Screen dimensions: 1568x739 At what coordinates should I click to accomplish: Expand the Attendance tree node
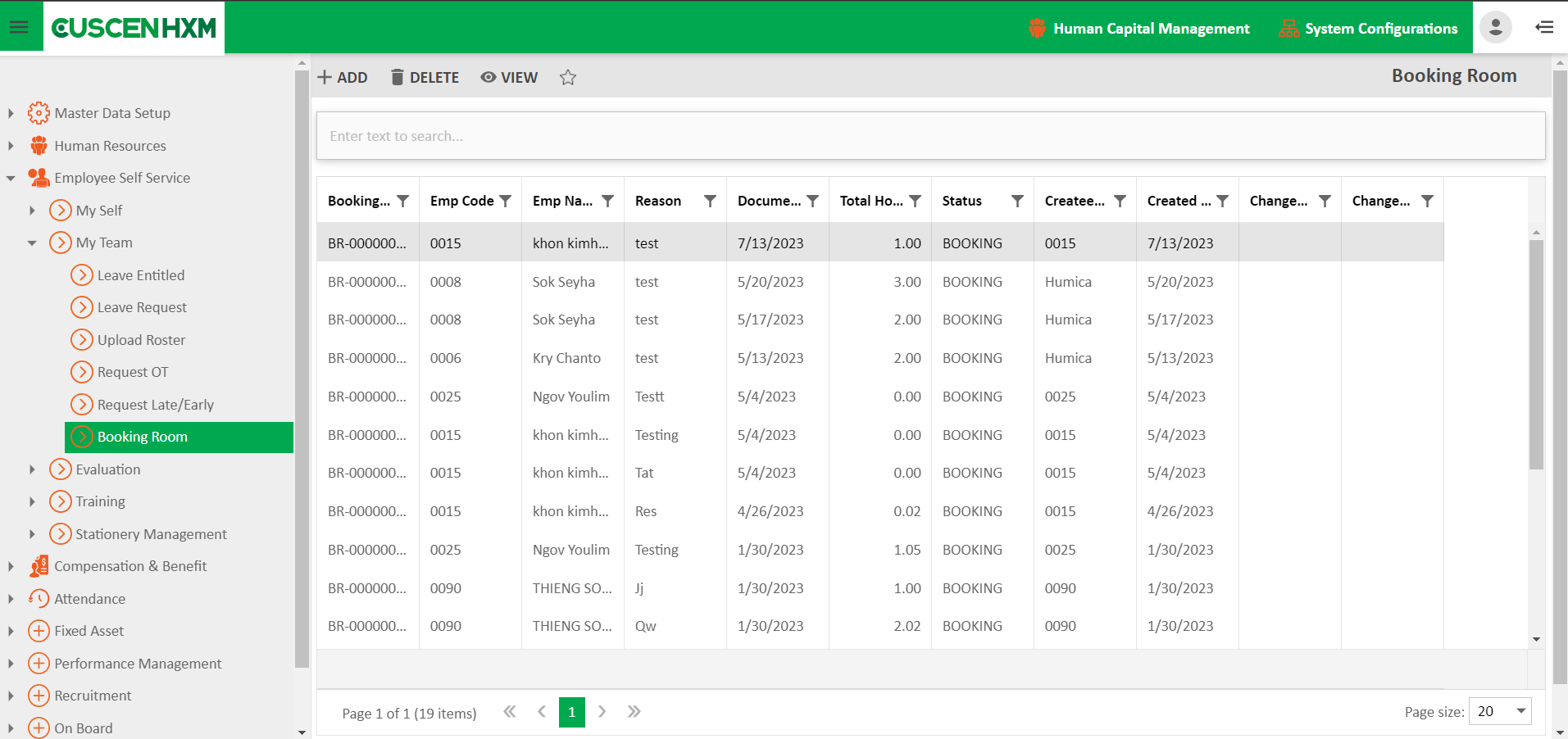(x=11, y=599)
